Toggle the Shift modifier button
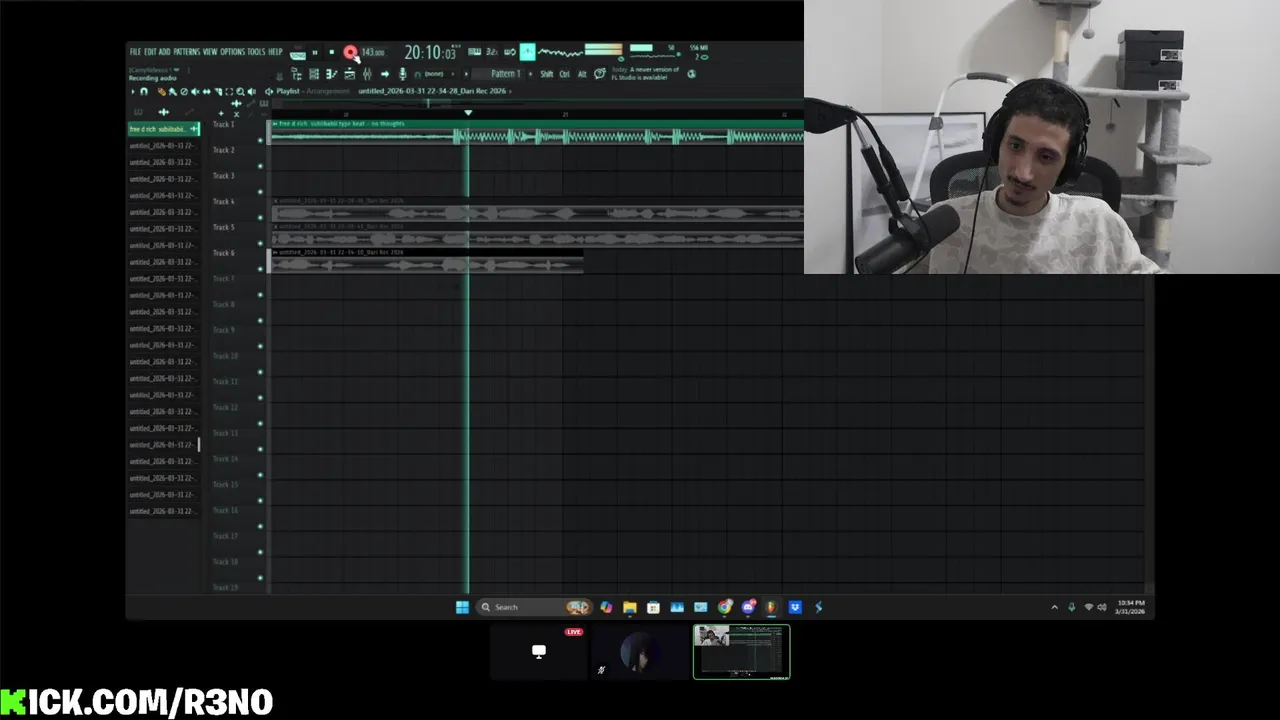 point(547,74)
